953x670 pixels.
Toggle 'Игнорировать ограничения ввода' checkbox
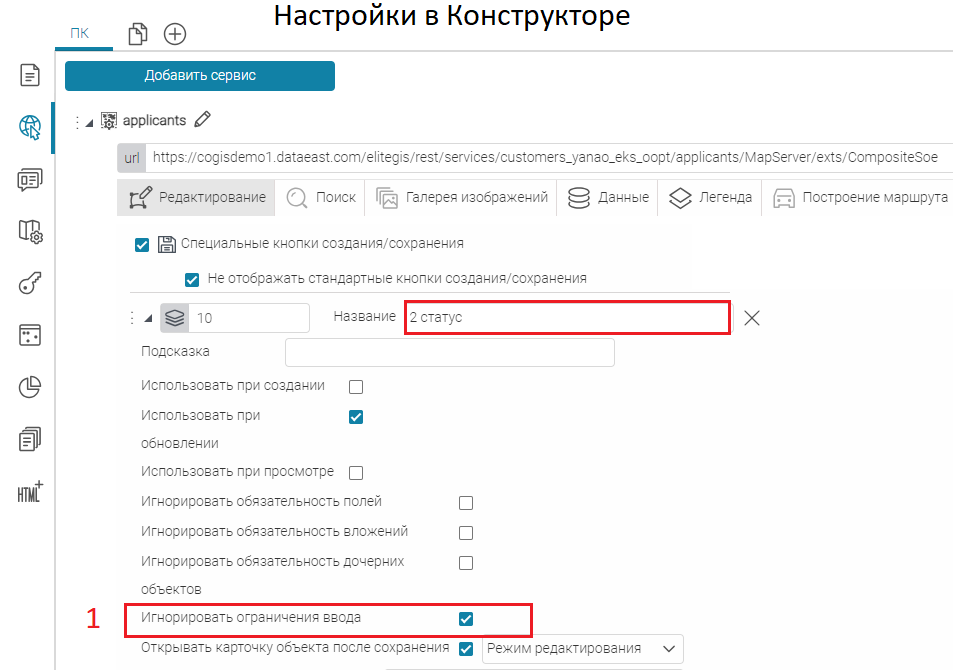click(465, 619)
